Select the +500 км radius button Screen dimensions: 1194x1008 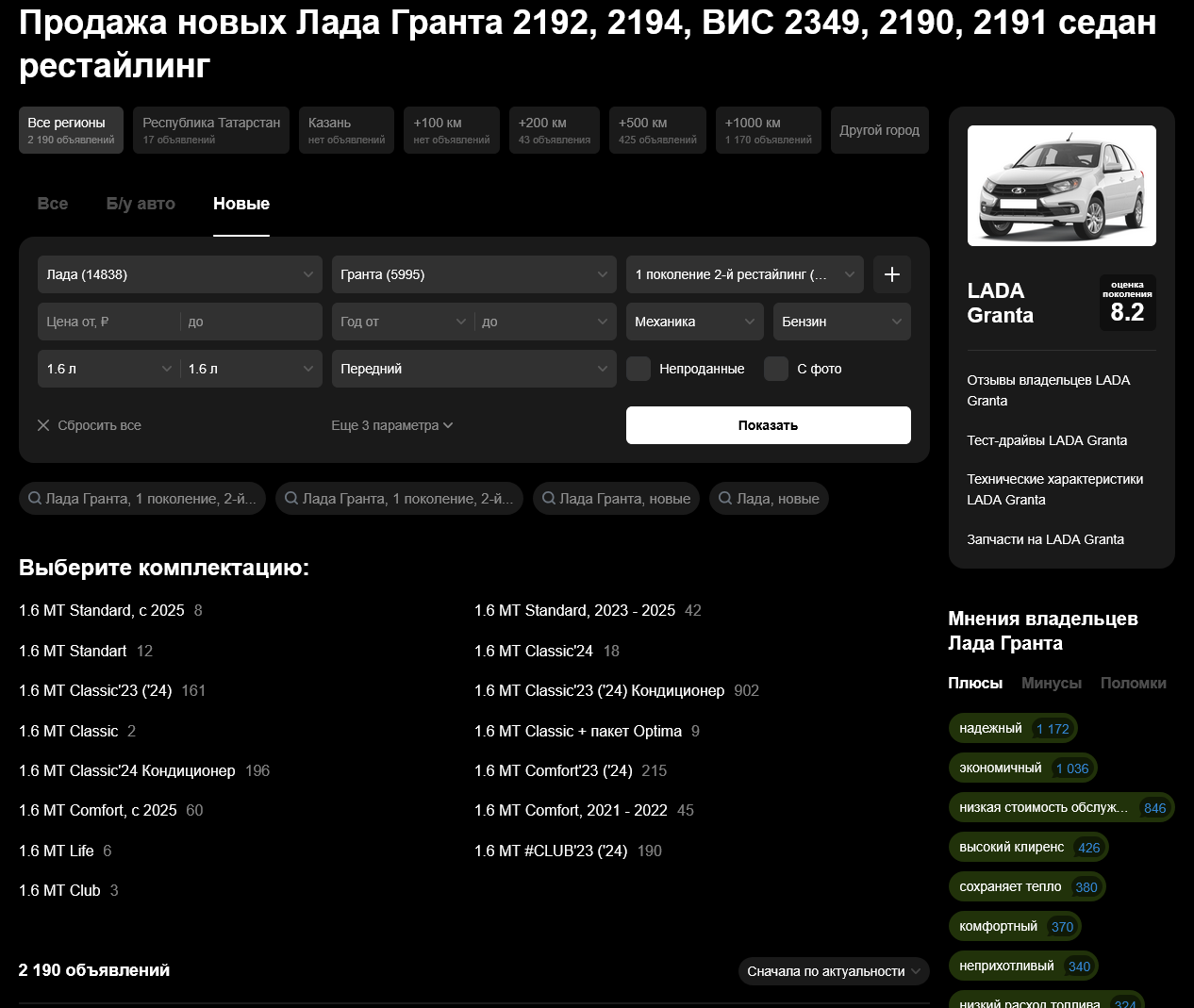point(657,130)
